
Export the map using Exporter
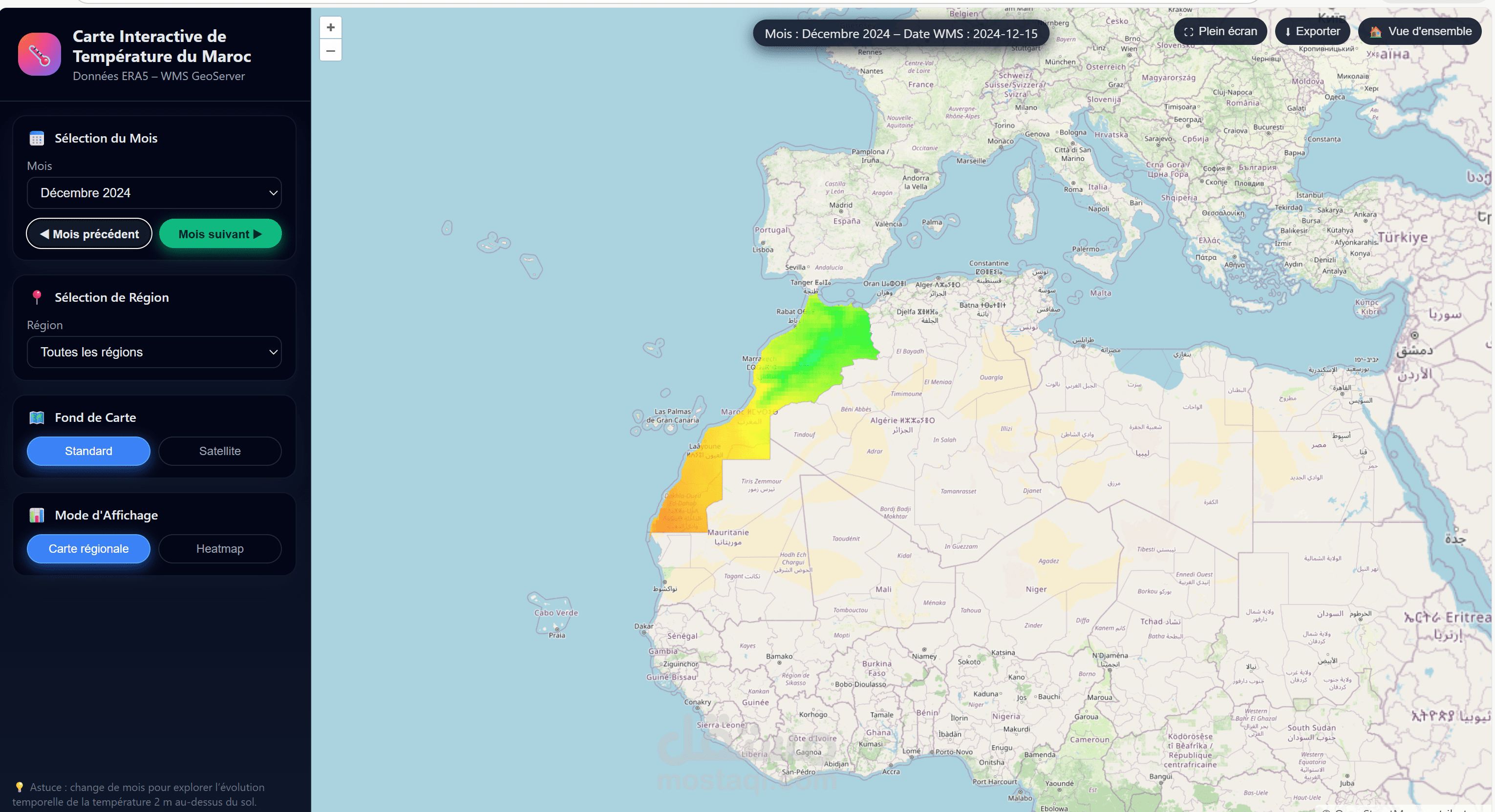click(1312, 31)
